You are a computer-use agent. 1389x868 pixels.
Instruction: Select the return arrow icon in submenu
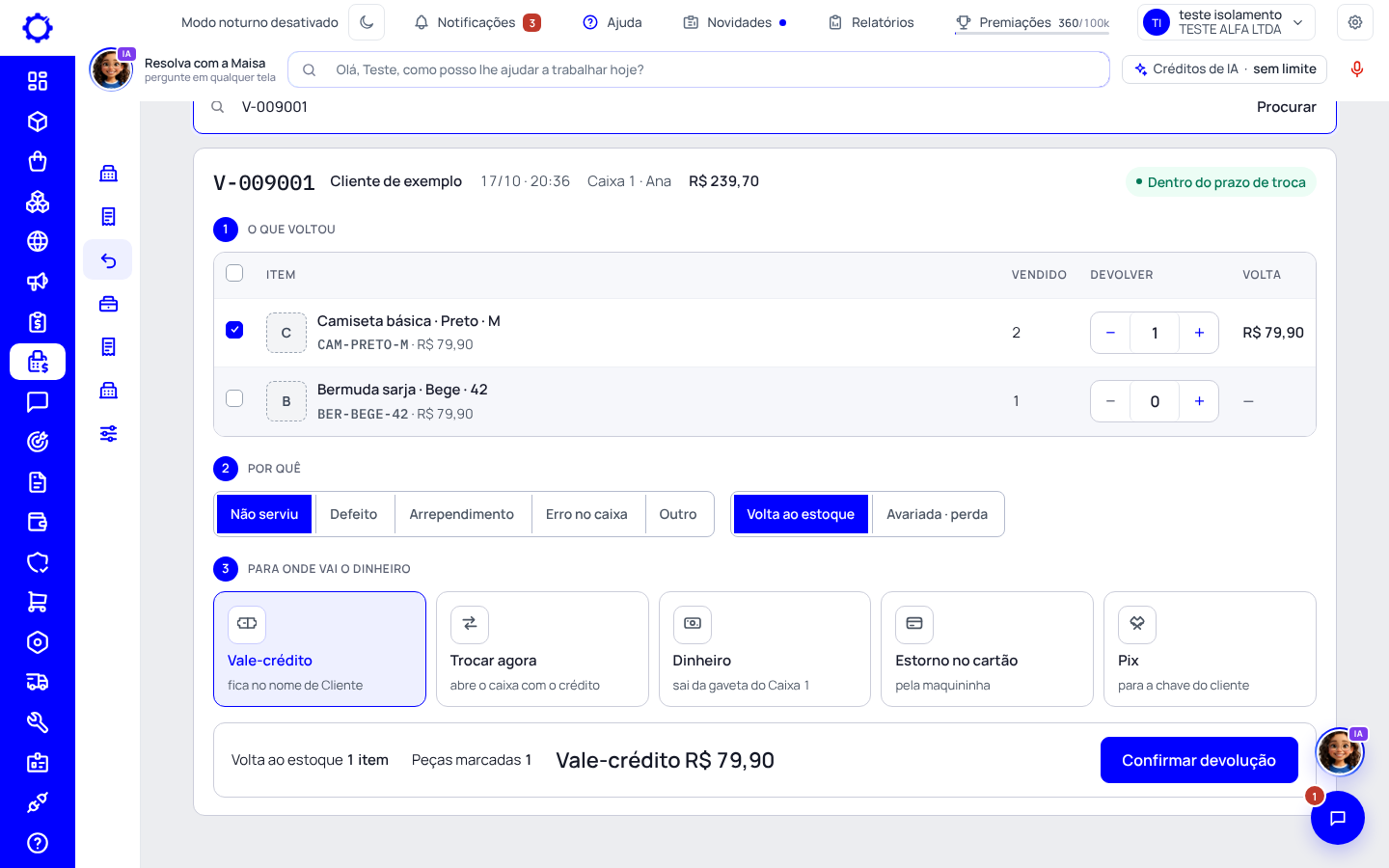[x=108, y=260]
